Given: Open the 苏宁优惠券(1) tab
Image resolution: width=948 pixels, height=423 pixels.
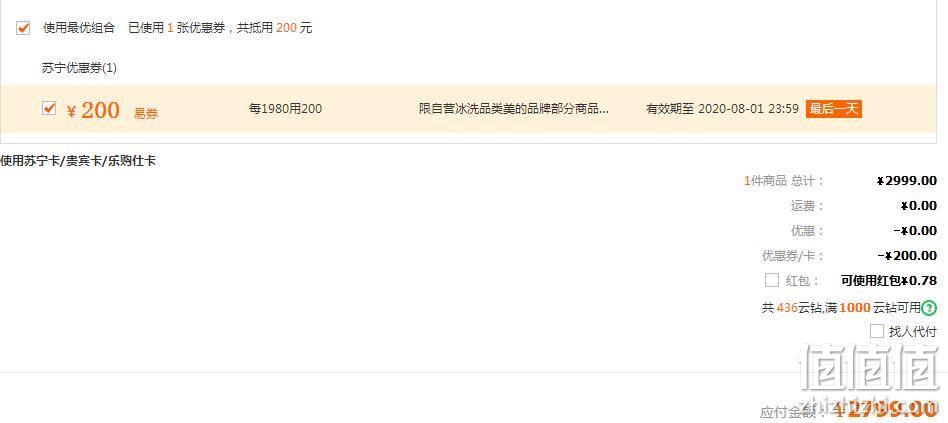Looking at the screenshot, I should click(79, 68).
